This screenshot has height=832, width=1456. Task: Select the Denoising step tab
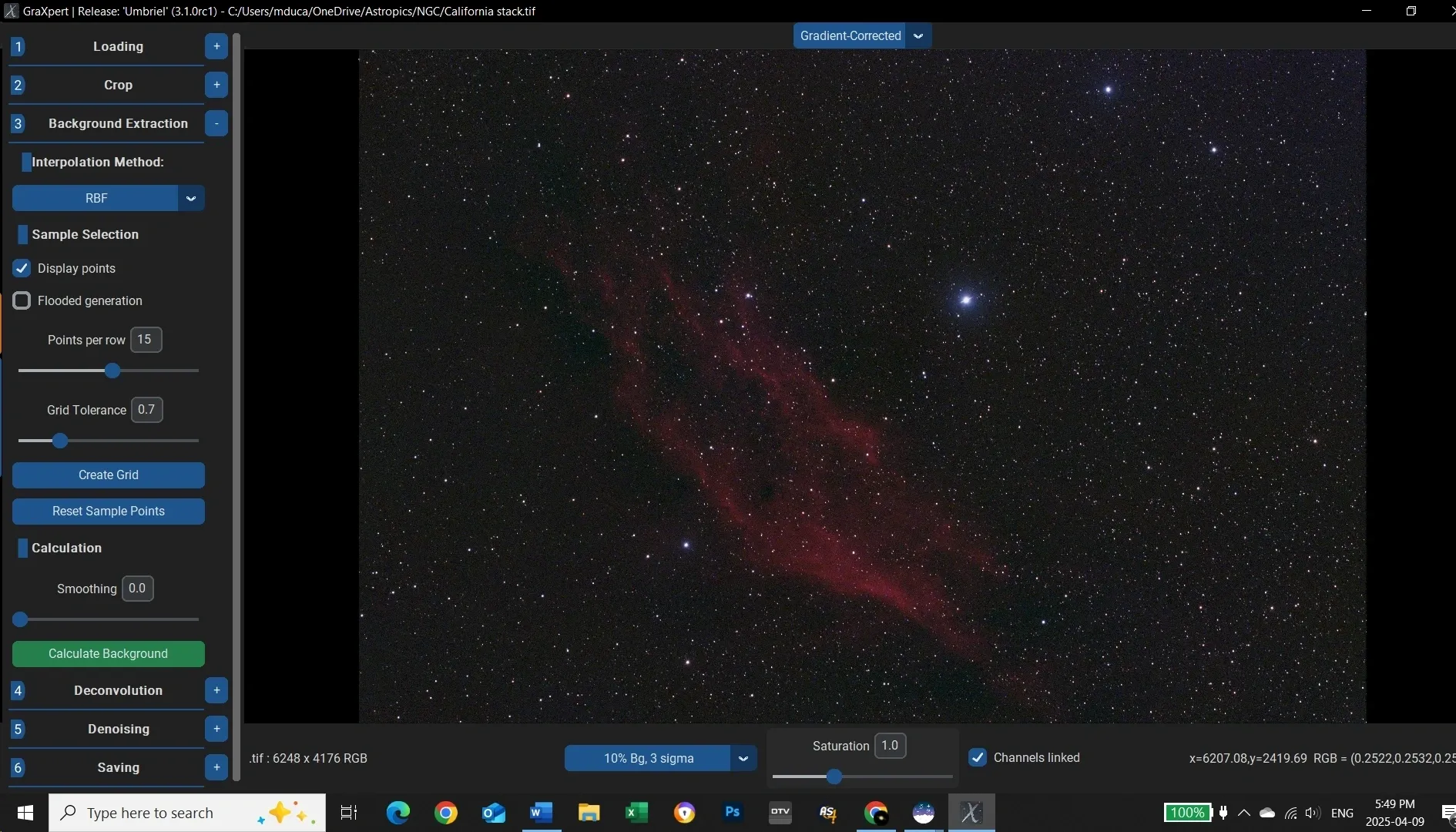coord(118,729)
